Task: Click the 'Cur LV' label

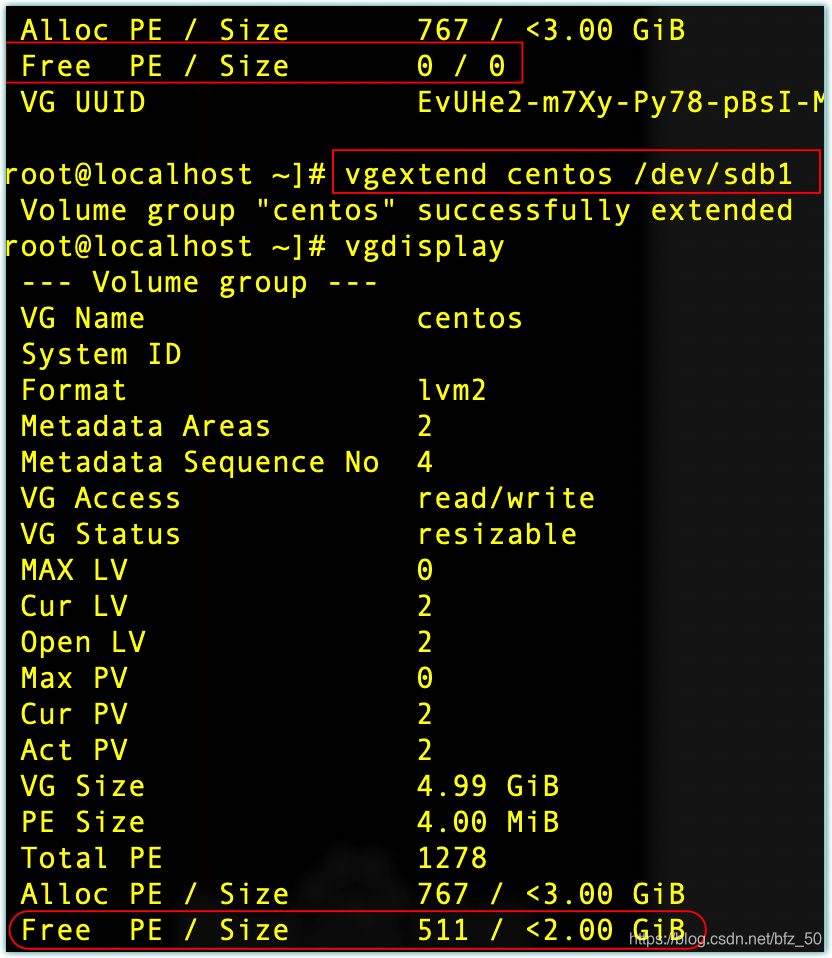Action: [x=74, y=607]
